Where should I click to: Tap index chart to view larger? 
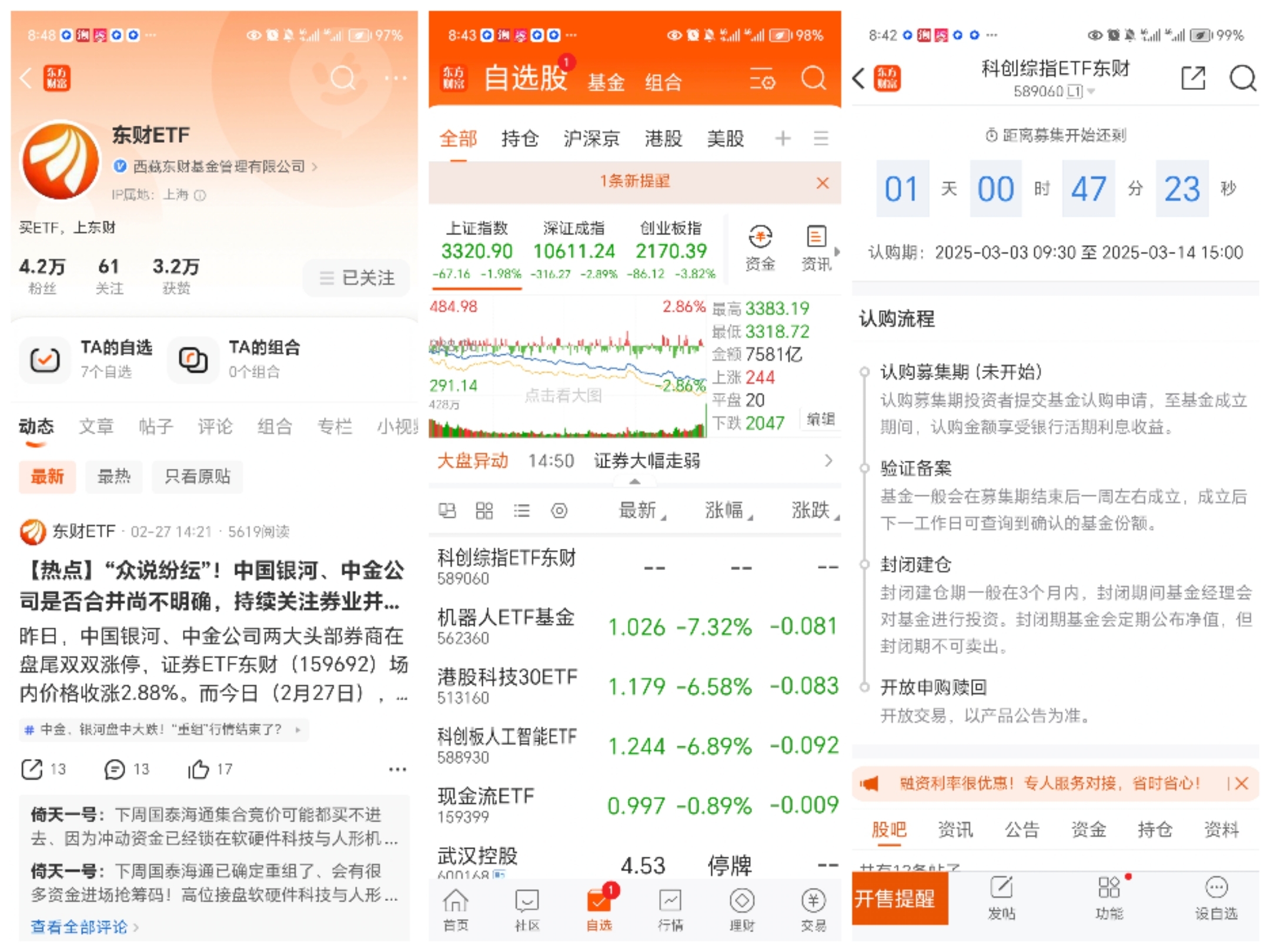point(567,368)
